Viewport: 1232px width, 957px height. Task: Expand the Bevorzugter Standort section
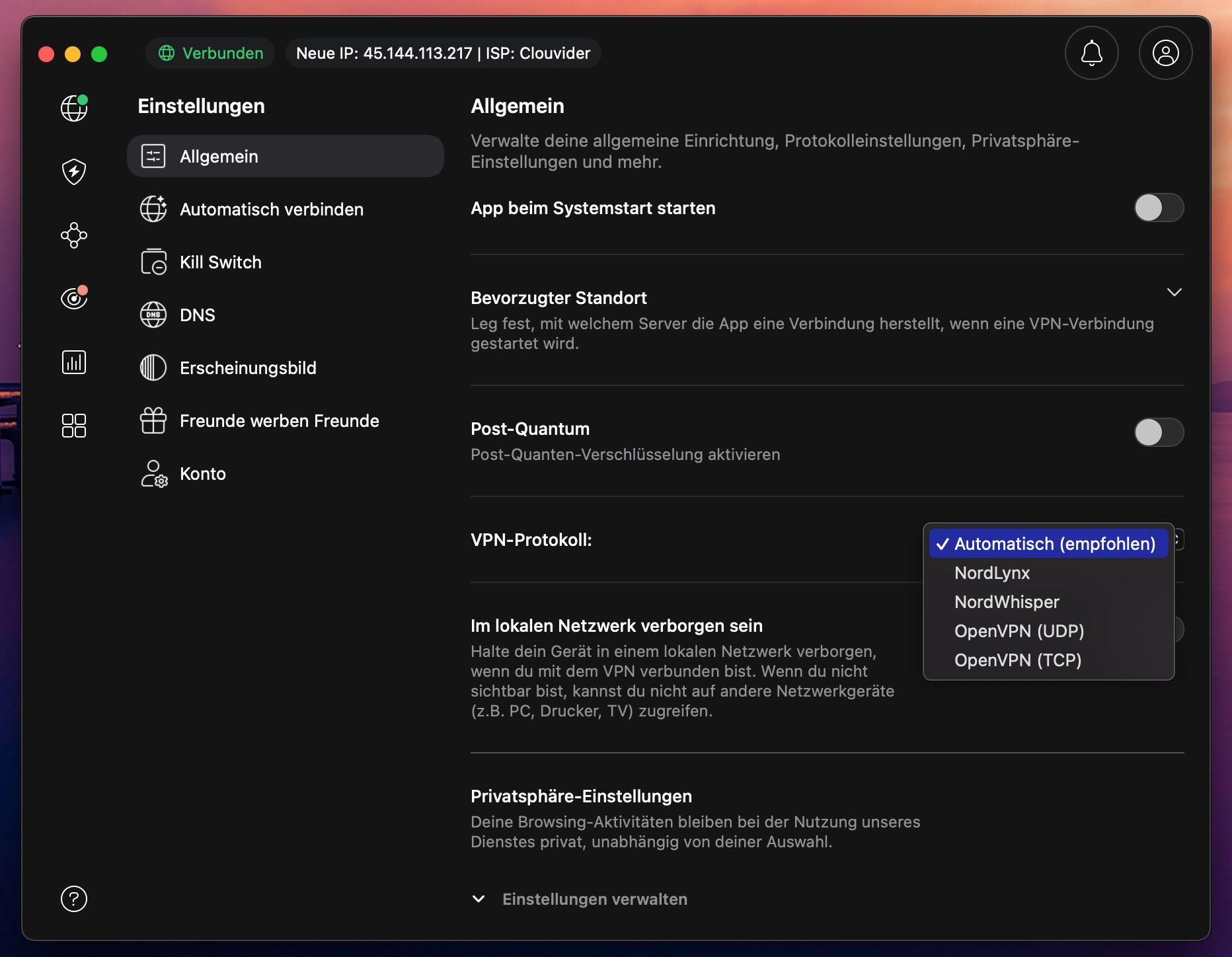(x=1174, y=292)
